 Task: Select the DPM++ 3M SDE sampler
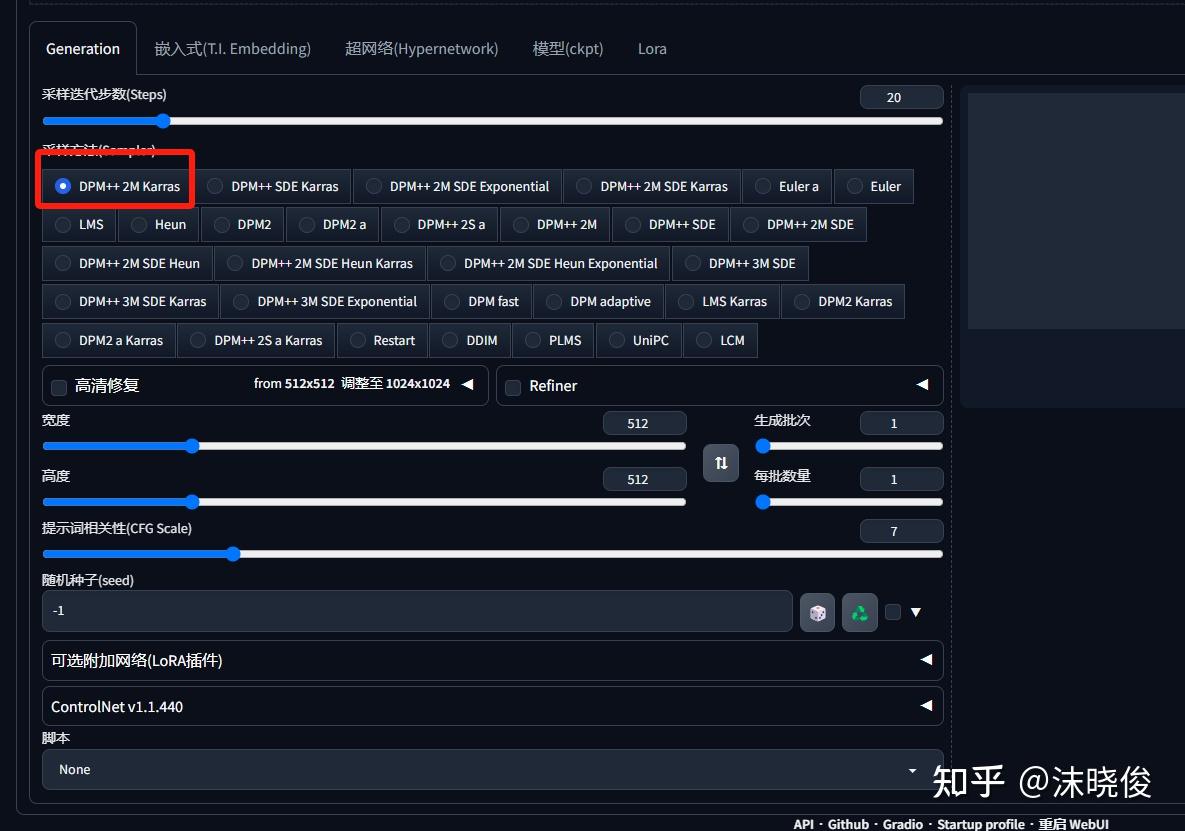741,263
